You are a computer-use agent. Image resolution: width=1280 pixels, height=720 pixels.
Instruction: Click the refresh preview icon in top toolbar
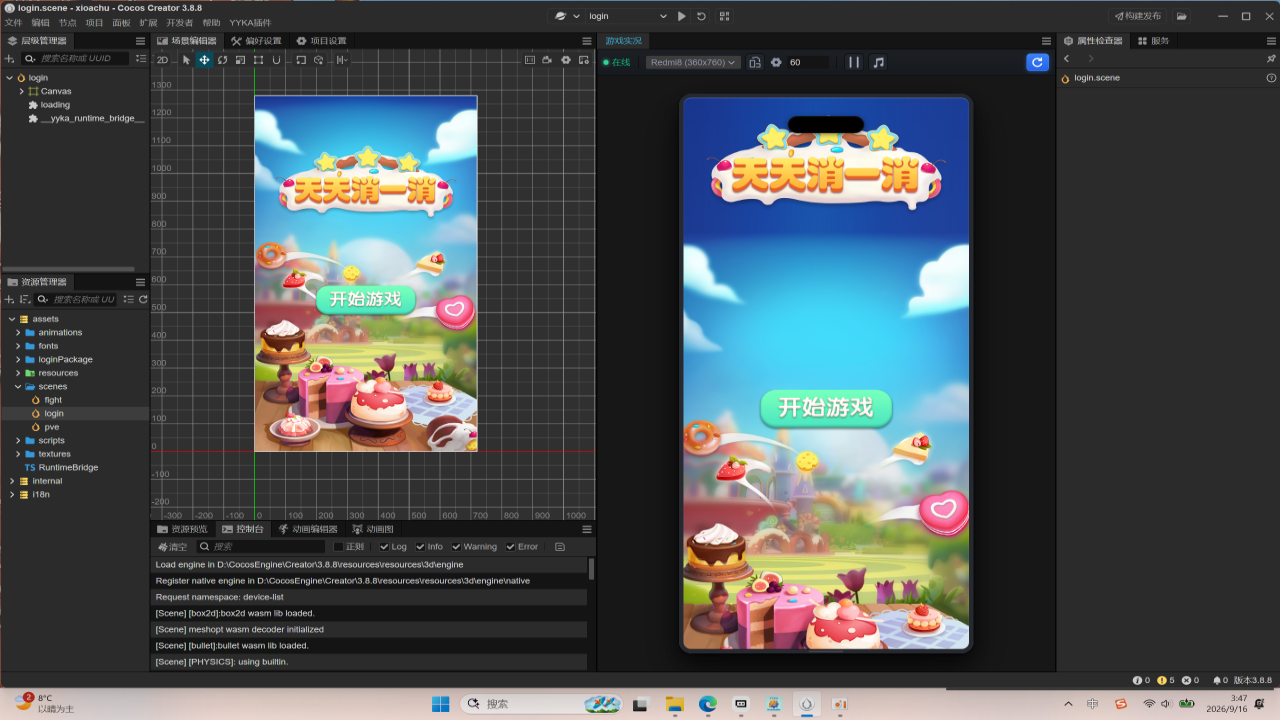pyautogui.click(x=701, y=16)
